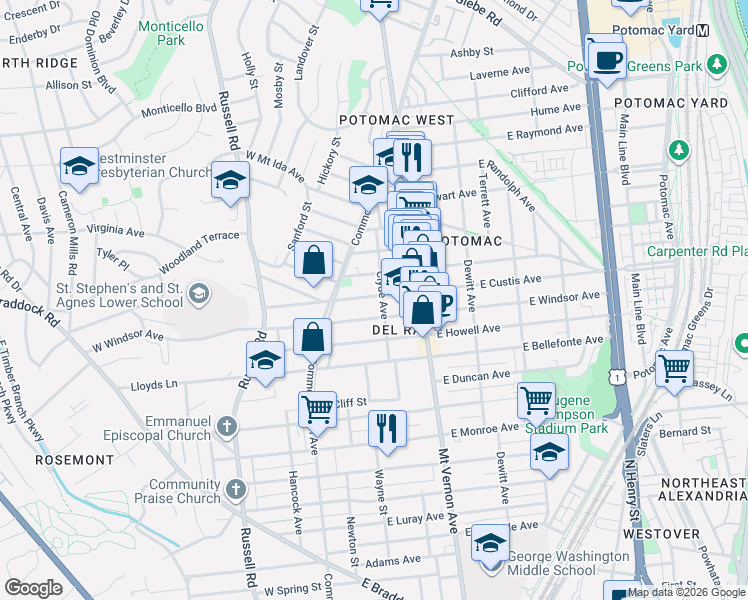Click the park tree icon east of Main Line Blvd
This screenshot has width=748, height=600.
coord(678,150)
